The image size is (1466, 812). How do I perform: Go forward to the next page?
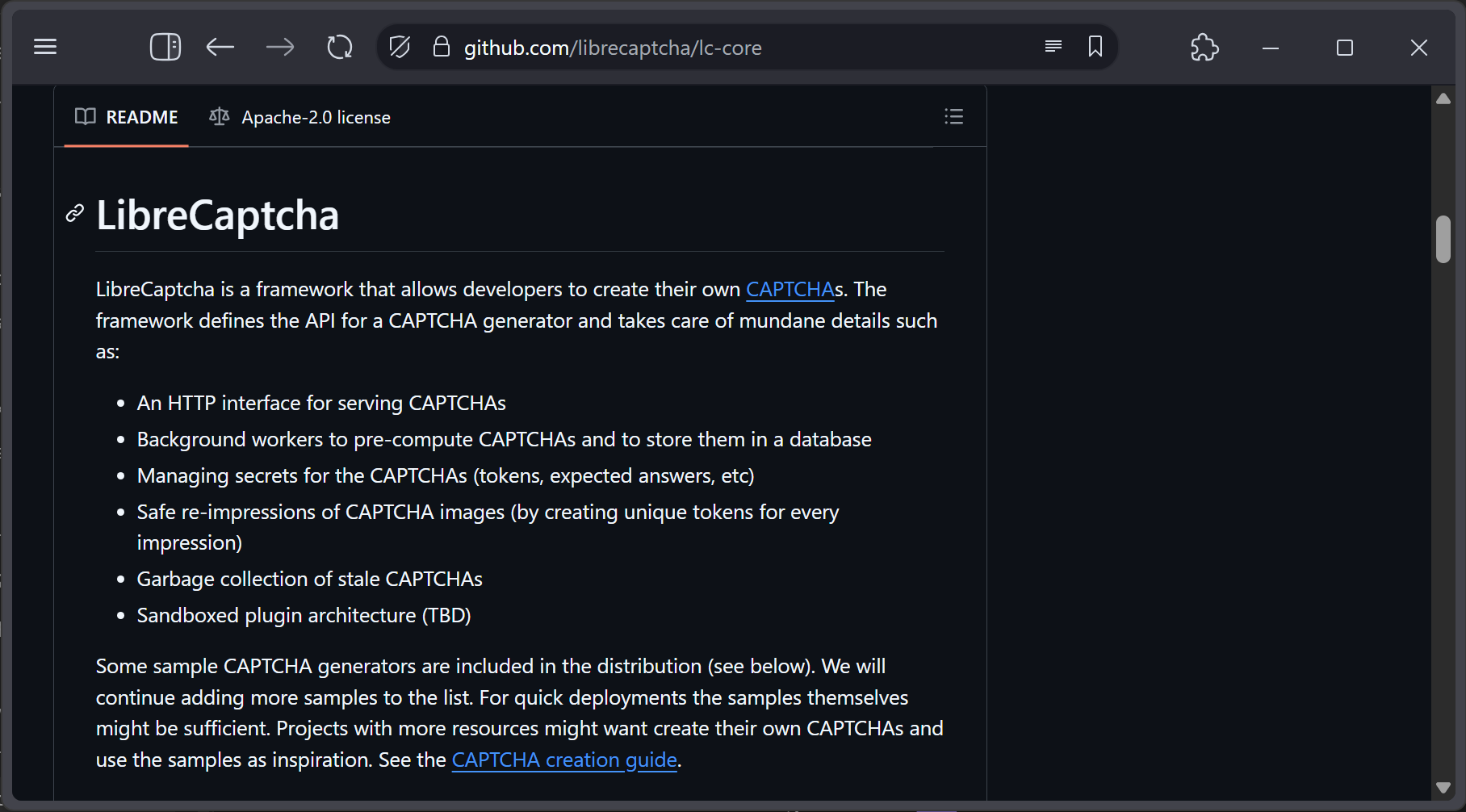pos(280,47)
